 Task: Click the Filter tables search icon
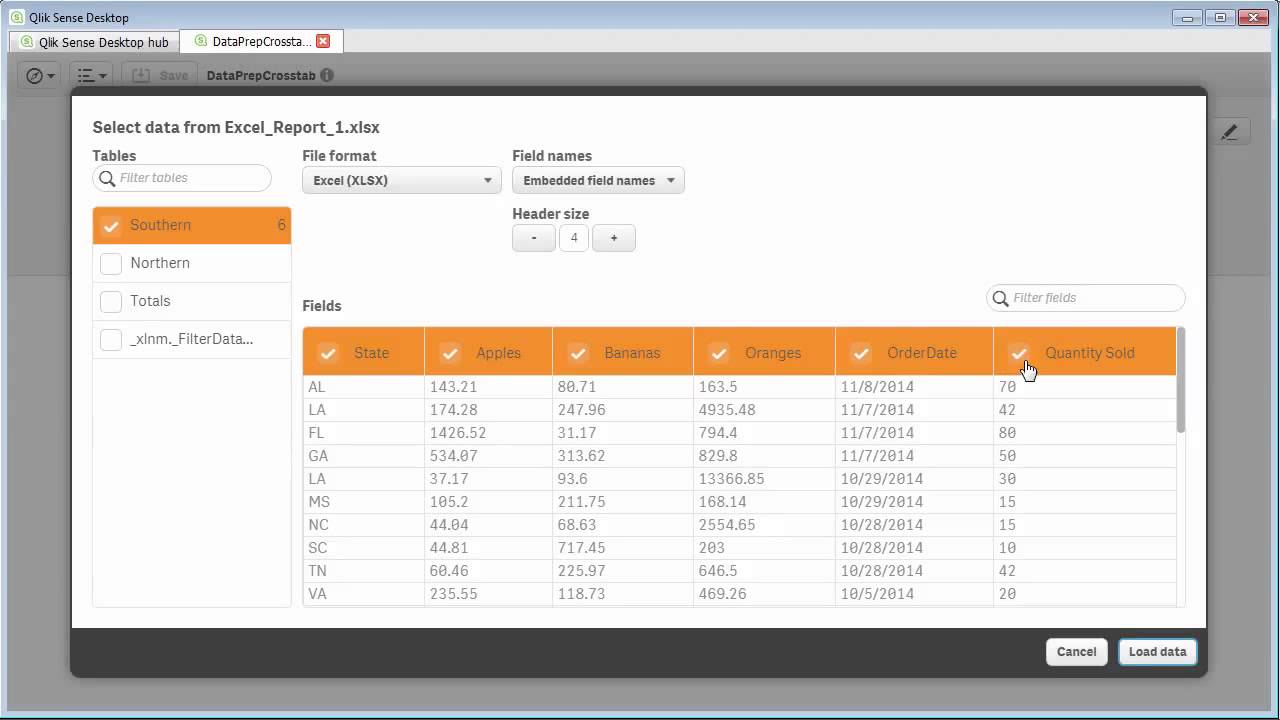[107, 178]
